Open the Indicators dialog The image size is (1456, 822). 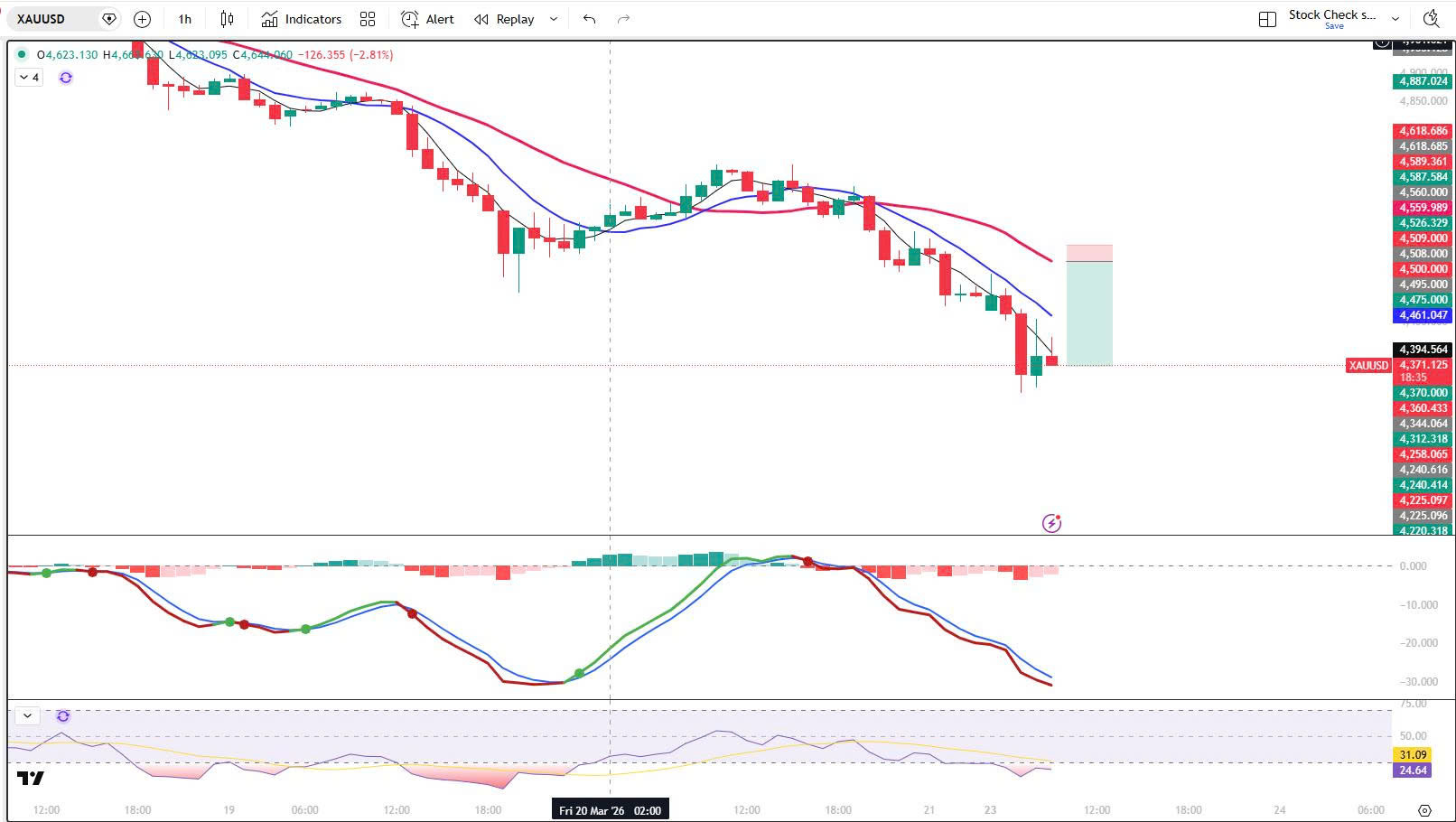[302, 19]
